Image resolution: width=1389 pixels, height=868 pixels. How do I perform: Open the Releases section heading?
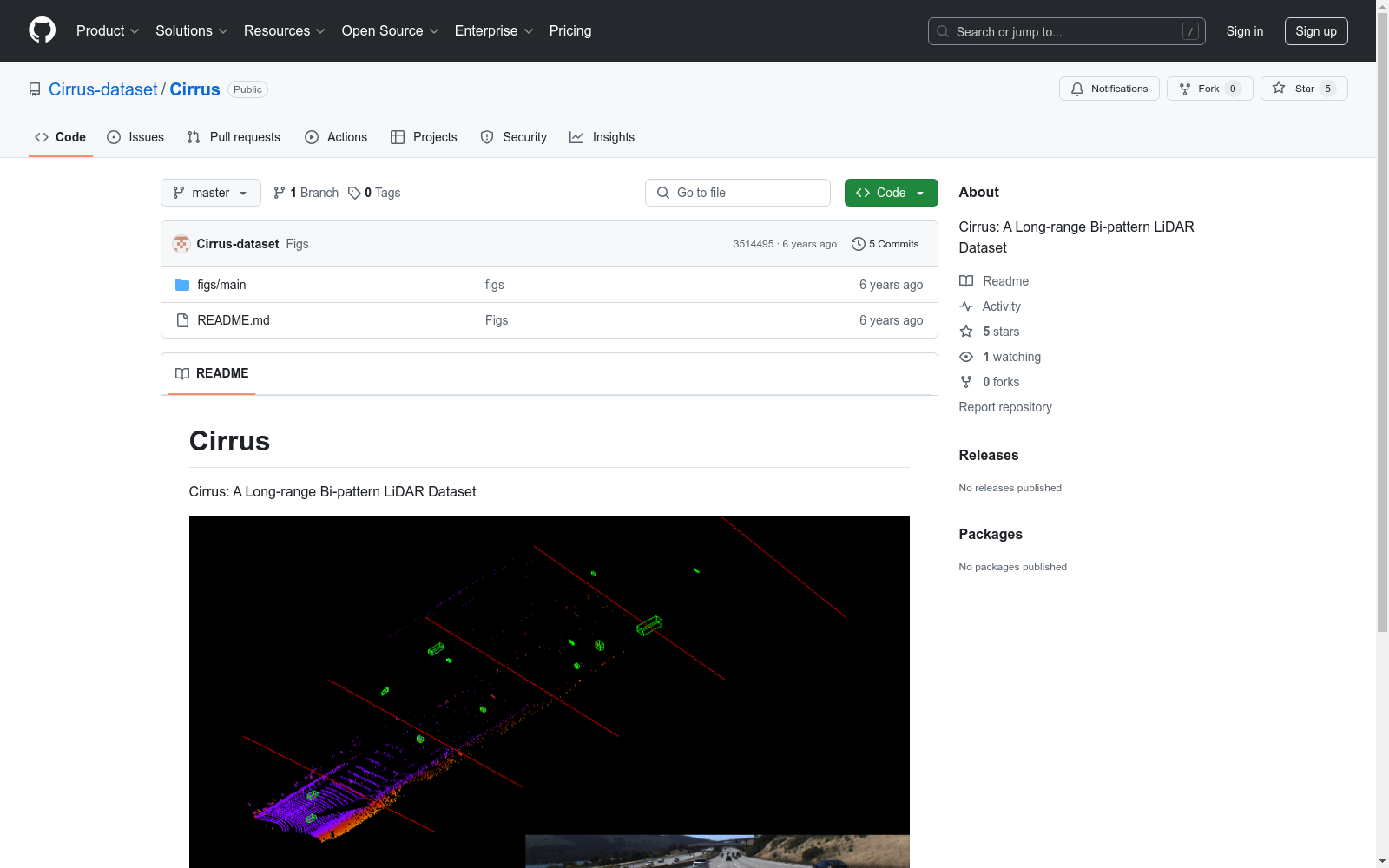pos(989,455)
